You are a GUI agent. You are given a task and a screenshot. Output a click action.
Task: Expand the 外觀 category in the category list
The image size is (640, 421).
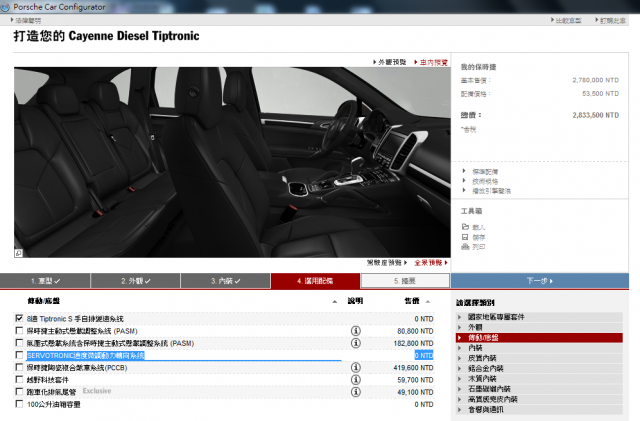point(539,327)
